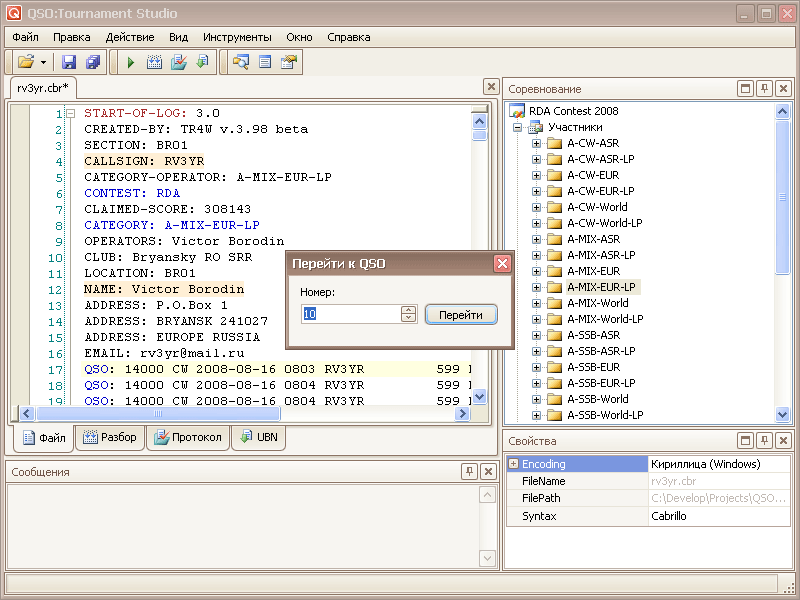This screenshot has height=600, width=800.
Task: Click the Номер input field
Action: [x=350, y=314]
